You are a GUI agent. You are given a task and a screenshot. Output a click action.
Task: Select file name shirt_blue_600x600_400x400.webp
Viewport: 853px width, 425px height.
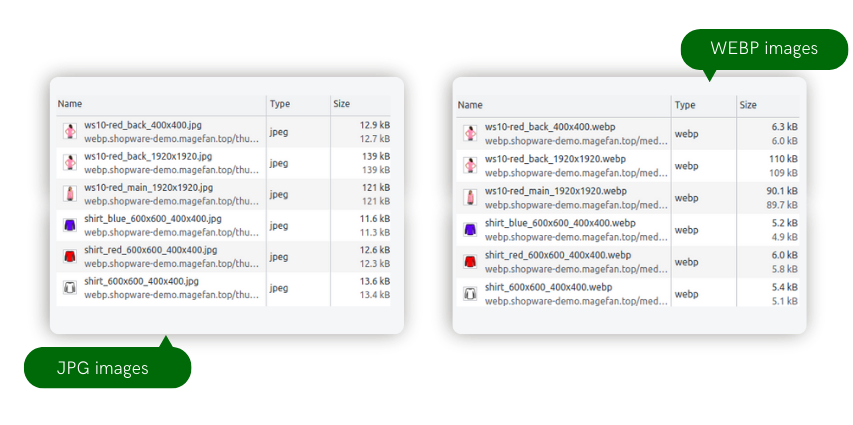[x=560, y=224]
